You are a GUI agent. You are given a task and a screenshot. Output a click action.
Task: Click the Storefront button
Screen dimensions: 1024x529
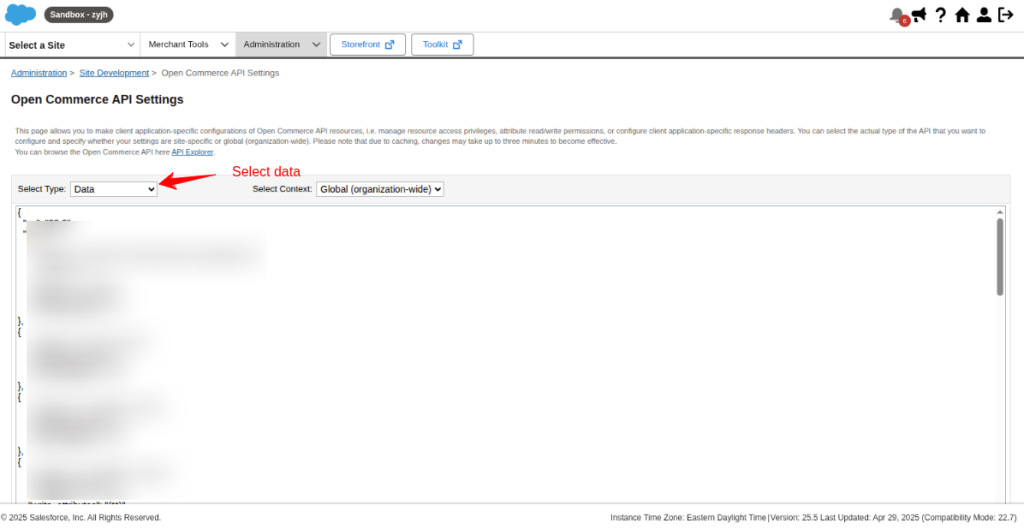point(367,45)
